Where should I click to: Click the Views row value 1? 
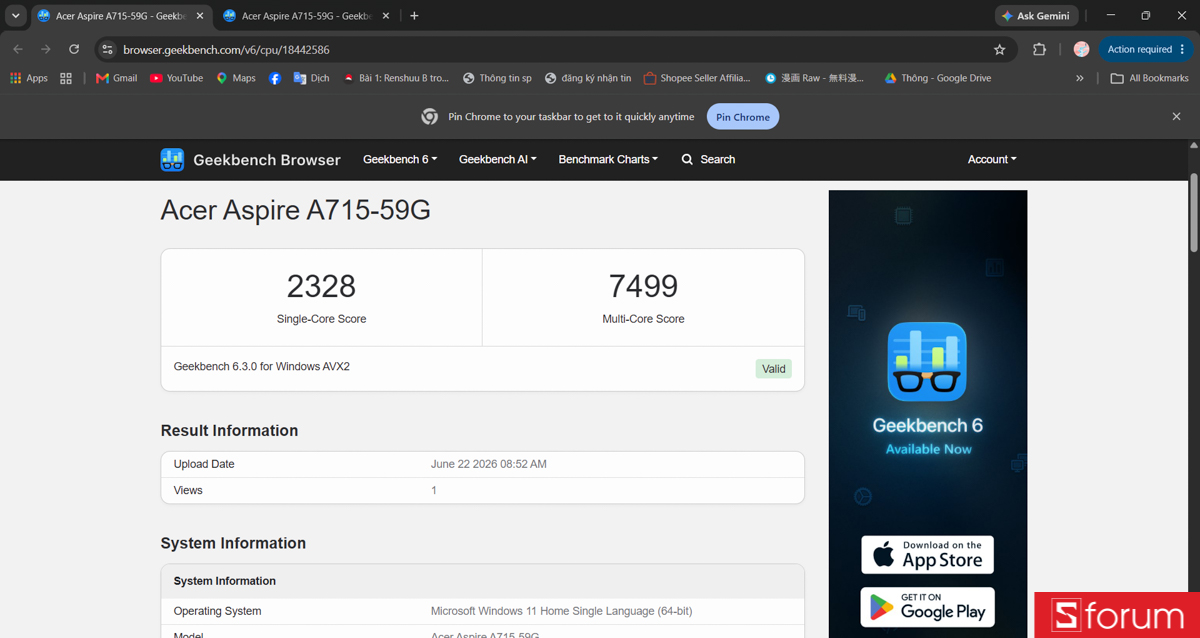[x=434, y=490]
